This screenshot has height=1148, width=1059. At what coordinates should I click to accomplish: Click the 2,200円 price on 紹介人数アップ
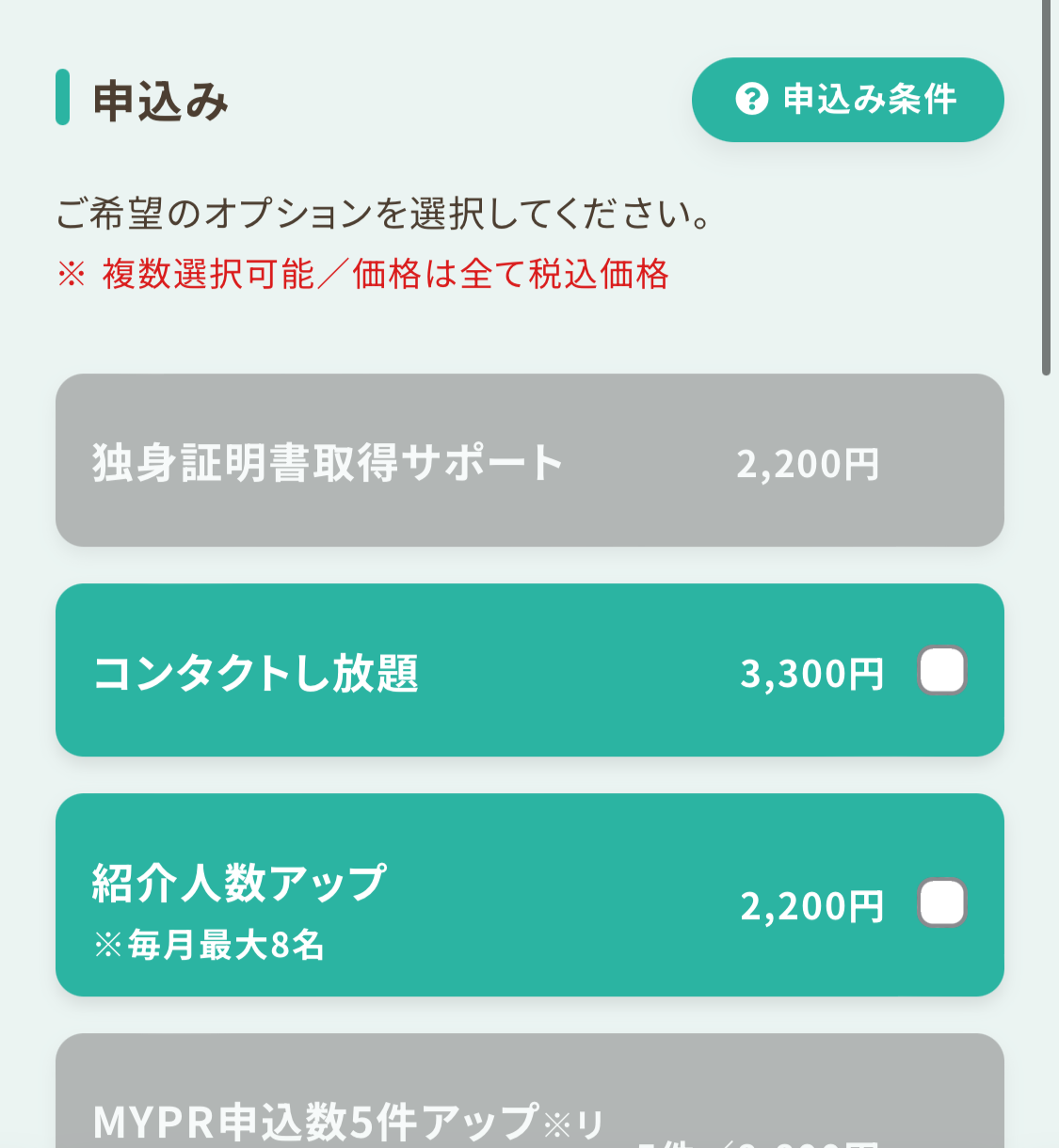[811, 906]
